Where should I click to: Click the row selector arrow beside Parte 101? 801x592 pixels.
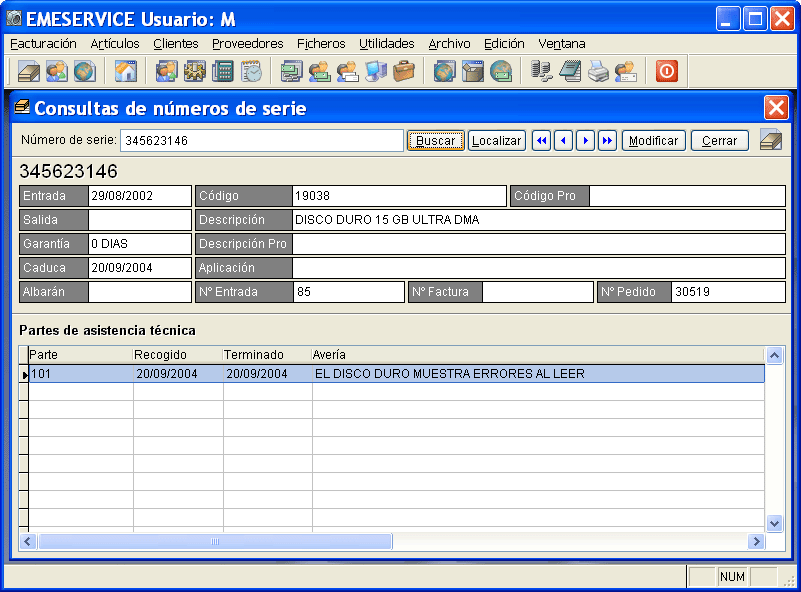[x=24, y=374]
